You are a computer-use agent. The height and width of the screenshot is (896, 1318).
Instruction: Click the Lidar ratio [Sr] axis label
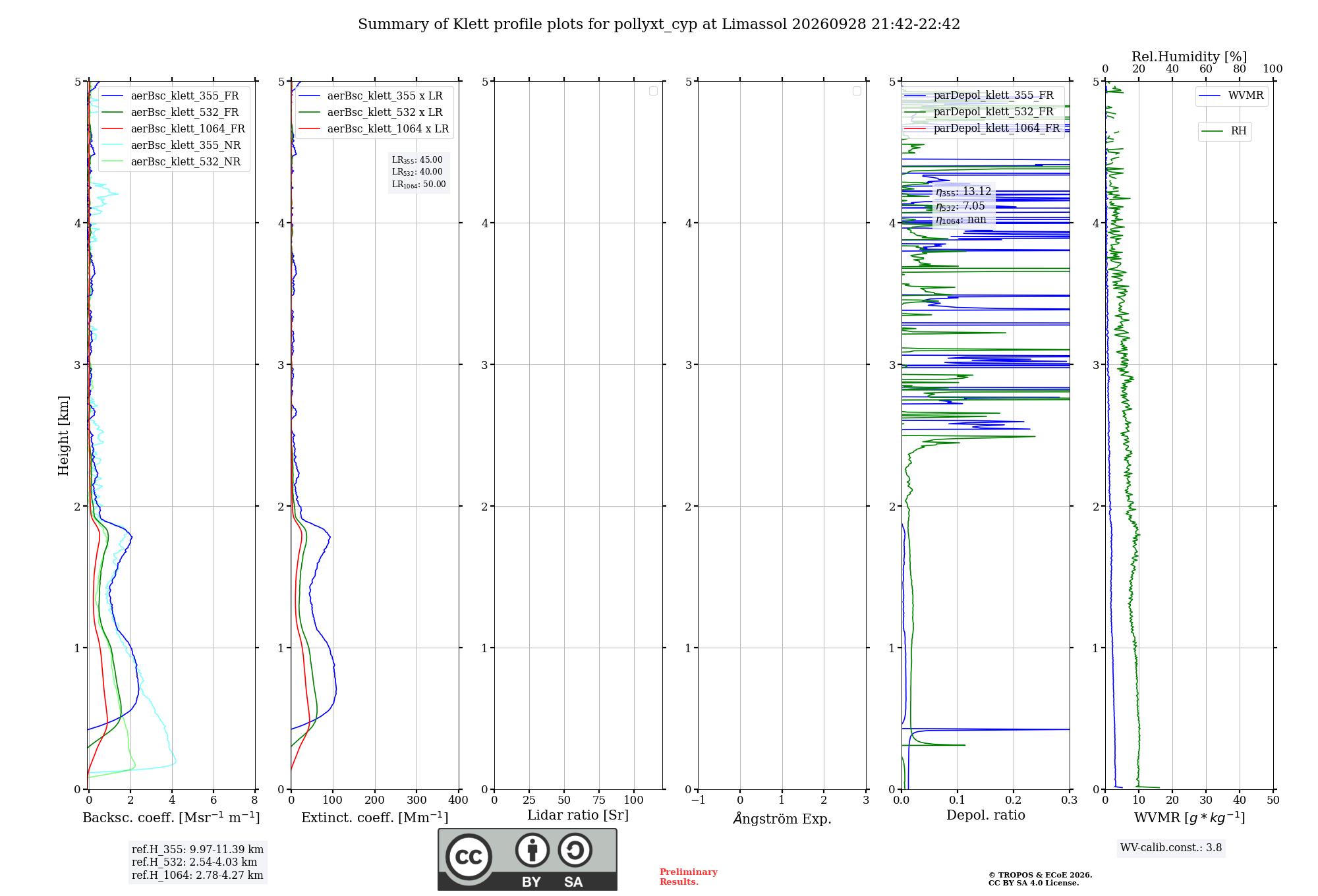(578, 816)
